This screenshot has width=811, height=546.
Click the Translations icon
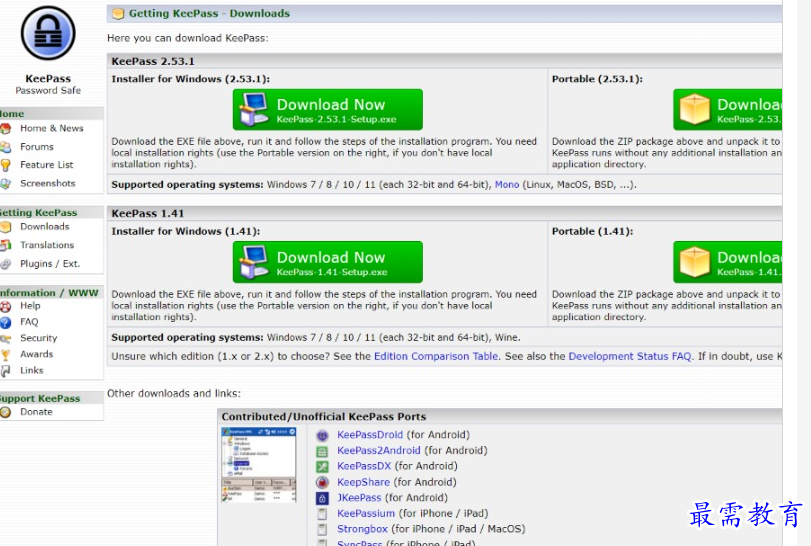point(6,245)
